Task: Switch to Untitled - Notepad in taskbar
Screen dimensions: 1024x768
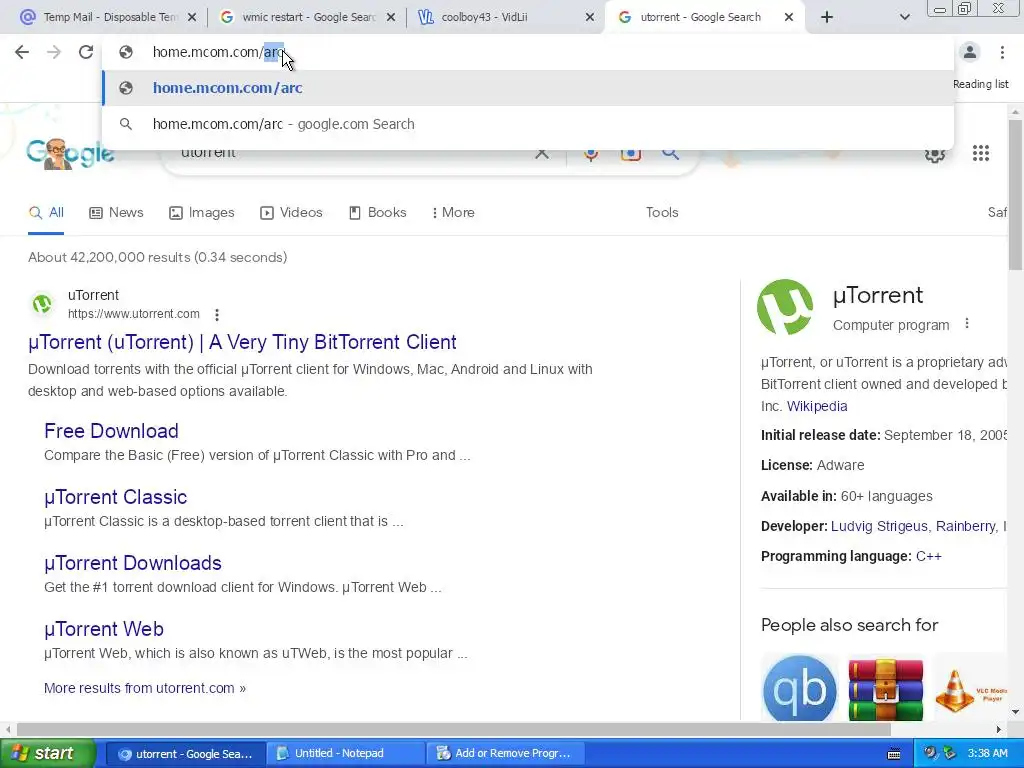Action: [x=346, y=754]
